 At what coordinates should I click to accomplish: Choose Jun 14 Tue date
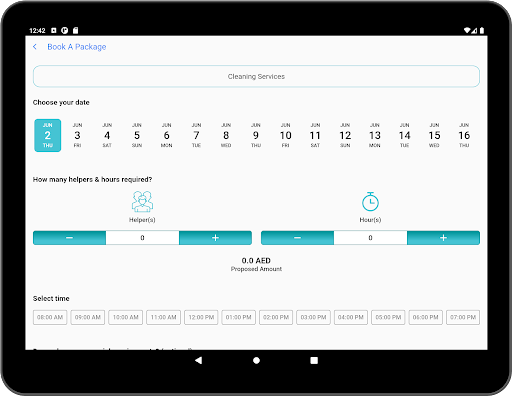tap(405, 135)
